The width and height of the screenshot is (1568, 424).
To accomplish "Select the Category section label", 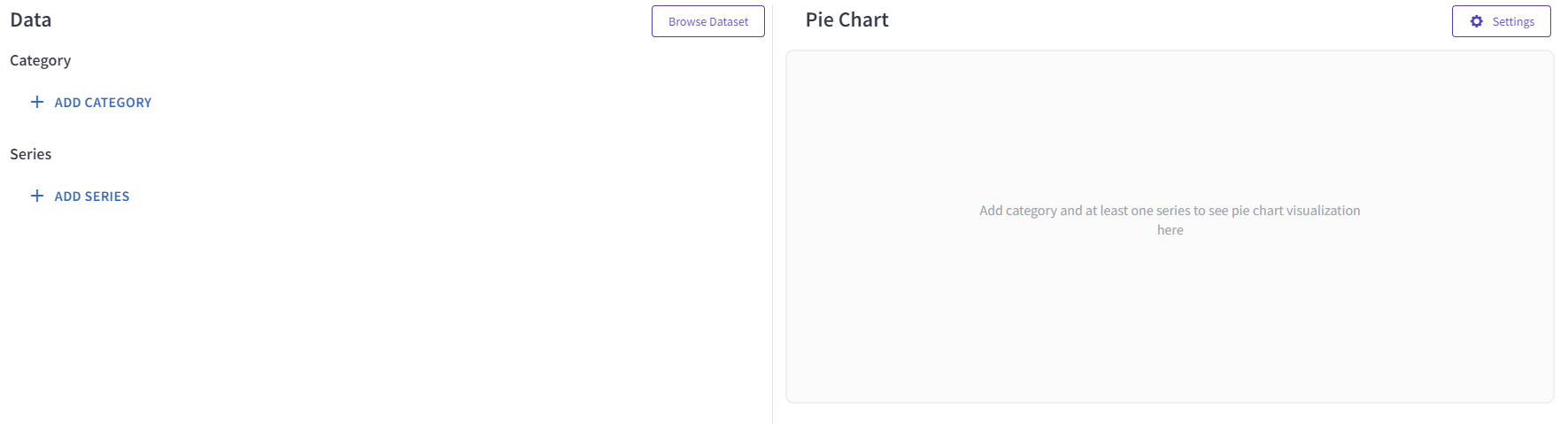I will click(x=41, y=60).
